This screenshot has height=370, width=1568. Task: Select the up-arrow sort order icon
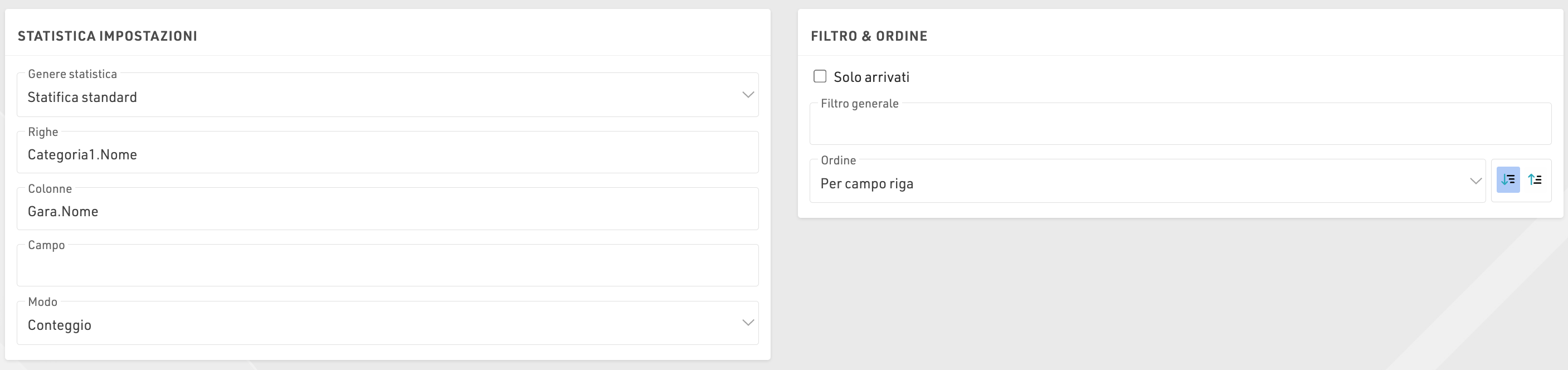tap(1535, 180)
